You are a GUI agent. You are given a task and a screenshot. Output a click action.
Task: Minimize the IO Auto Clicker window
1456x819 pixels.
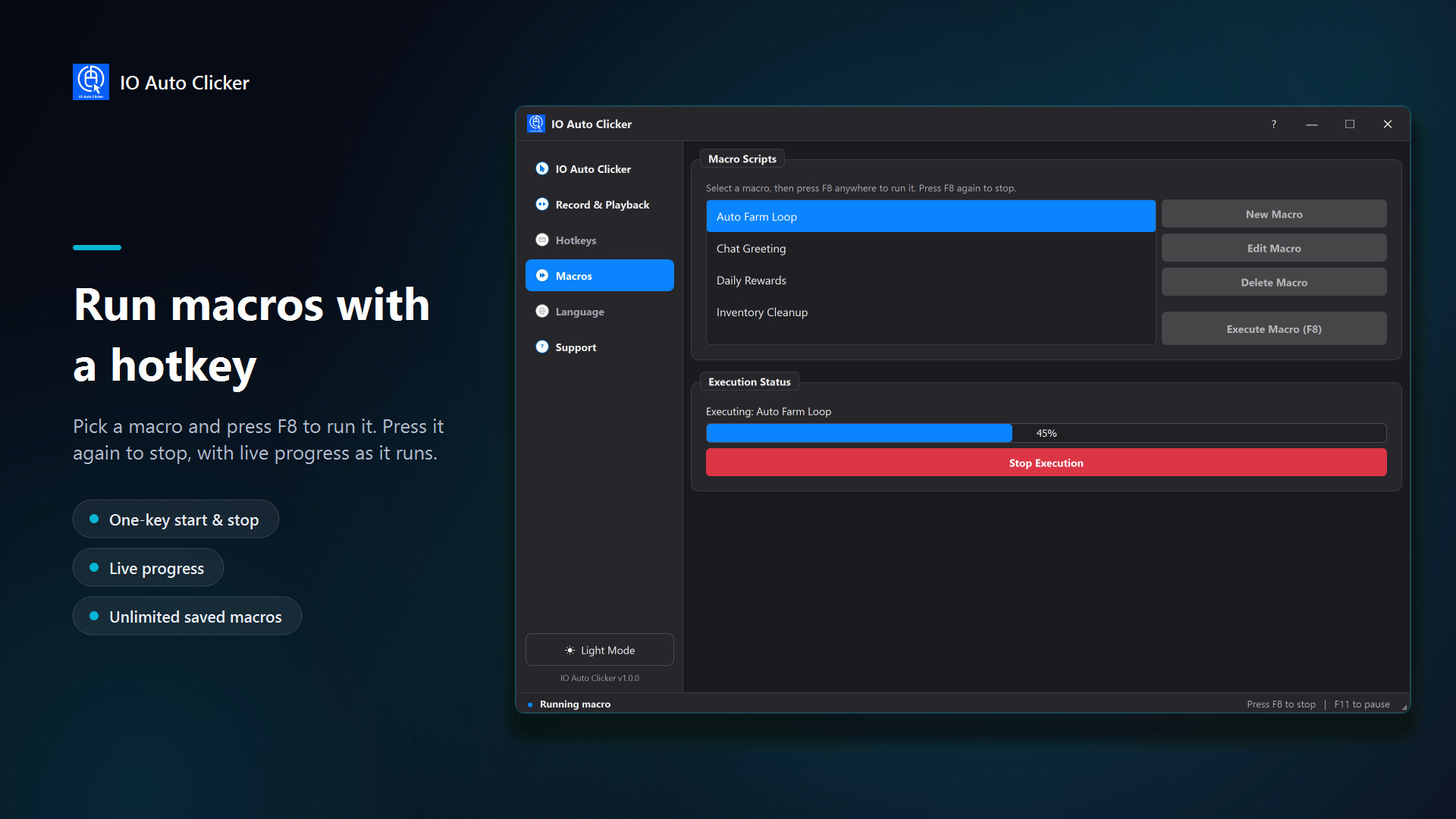point(1312,124)
